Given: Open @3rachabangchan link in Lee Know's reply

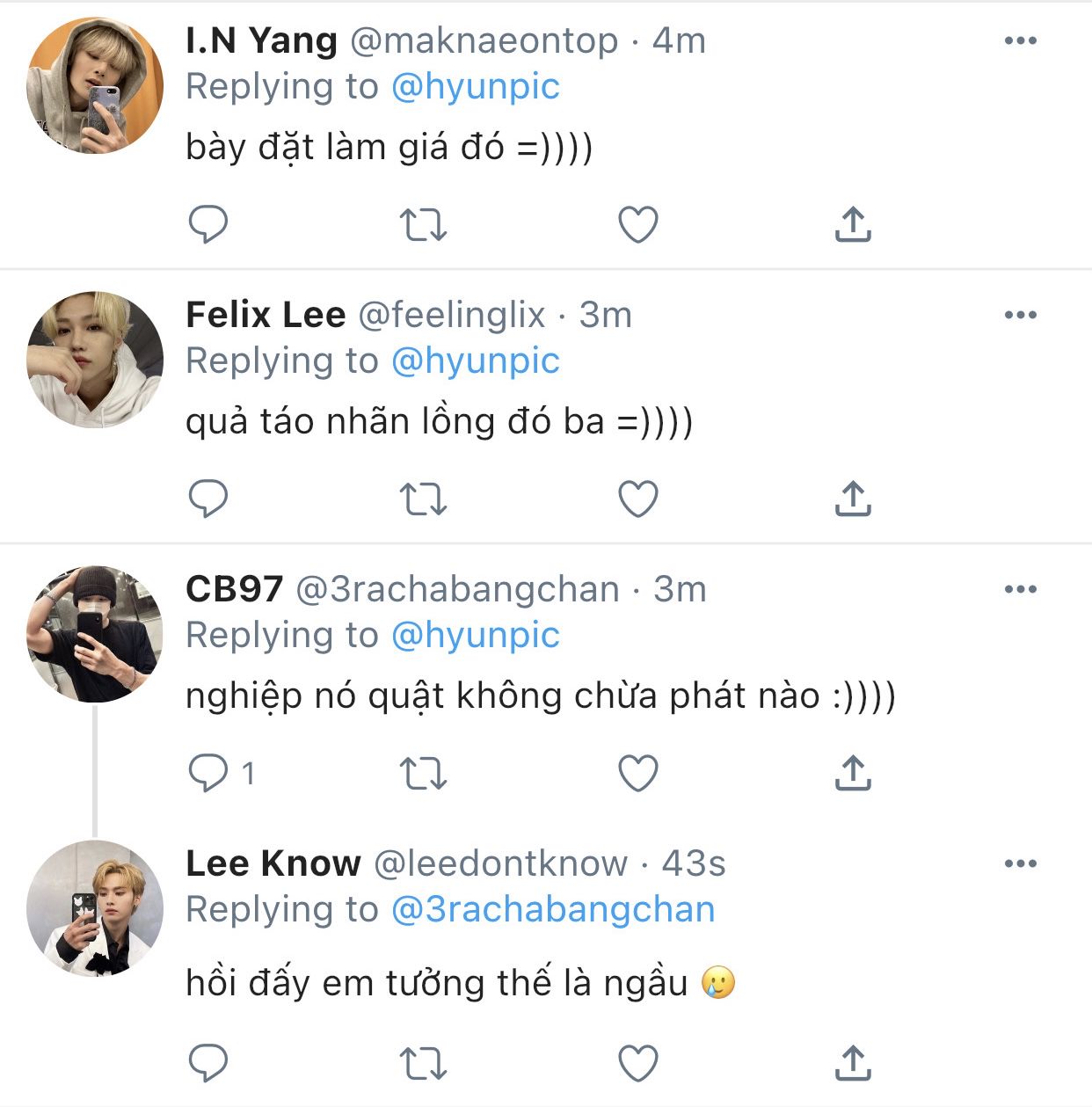Looking at the screenshot, I should [552, 910].
